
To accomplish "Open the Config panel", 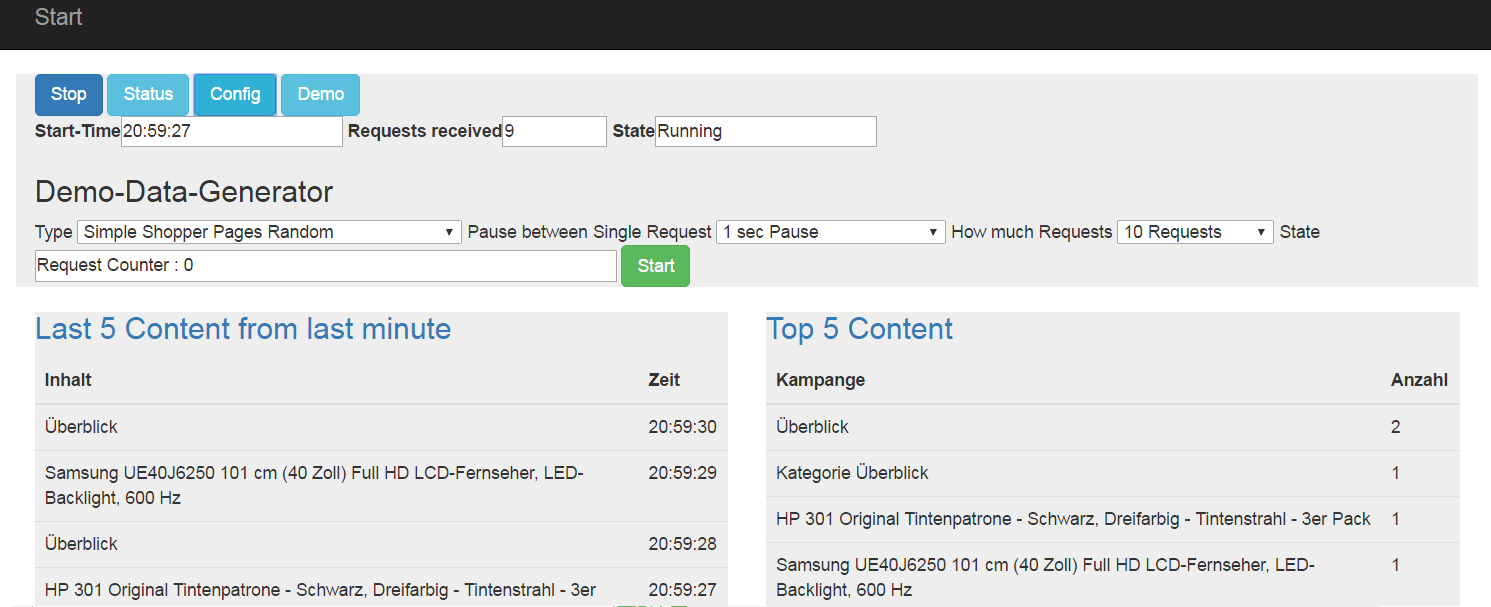I will 234,94.
